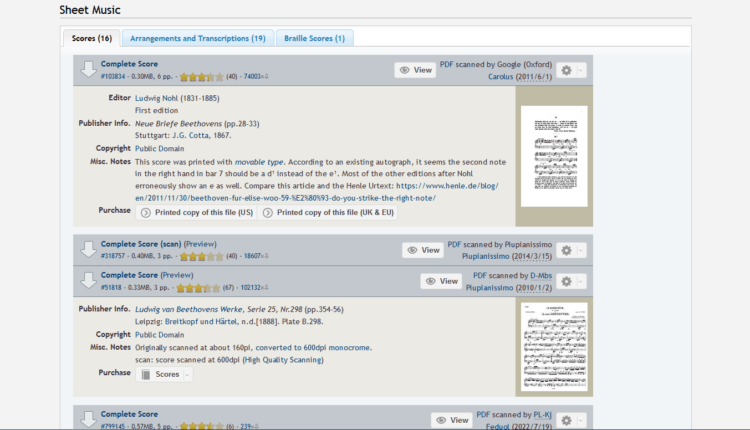
Task: View the Complete Score (scan) by Piupianissimo
Action: (423, 250)
